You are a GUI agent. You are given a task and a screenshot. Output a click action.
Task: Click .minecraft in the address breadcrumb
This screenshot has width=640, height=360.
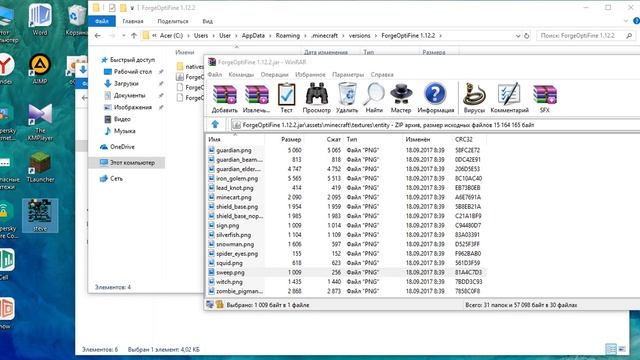(x=324, y=36)
